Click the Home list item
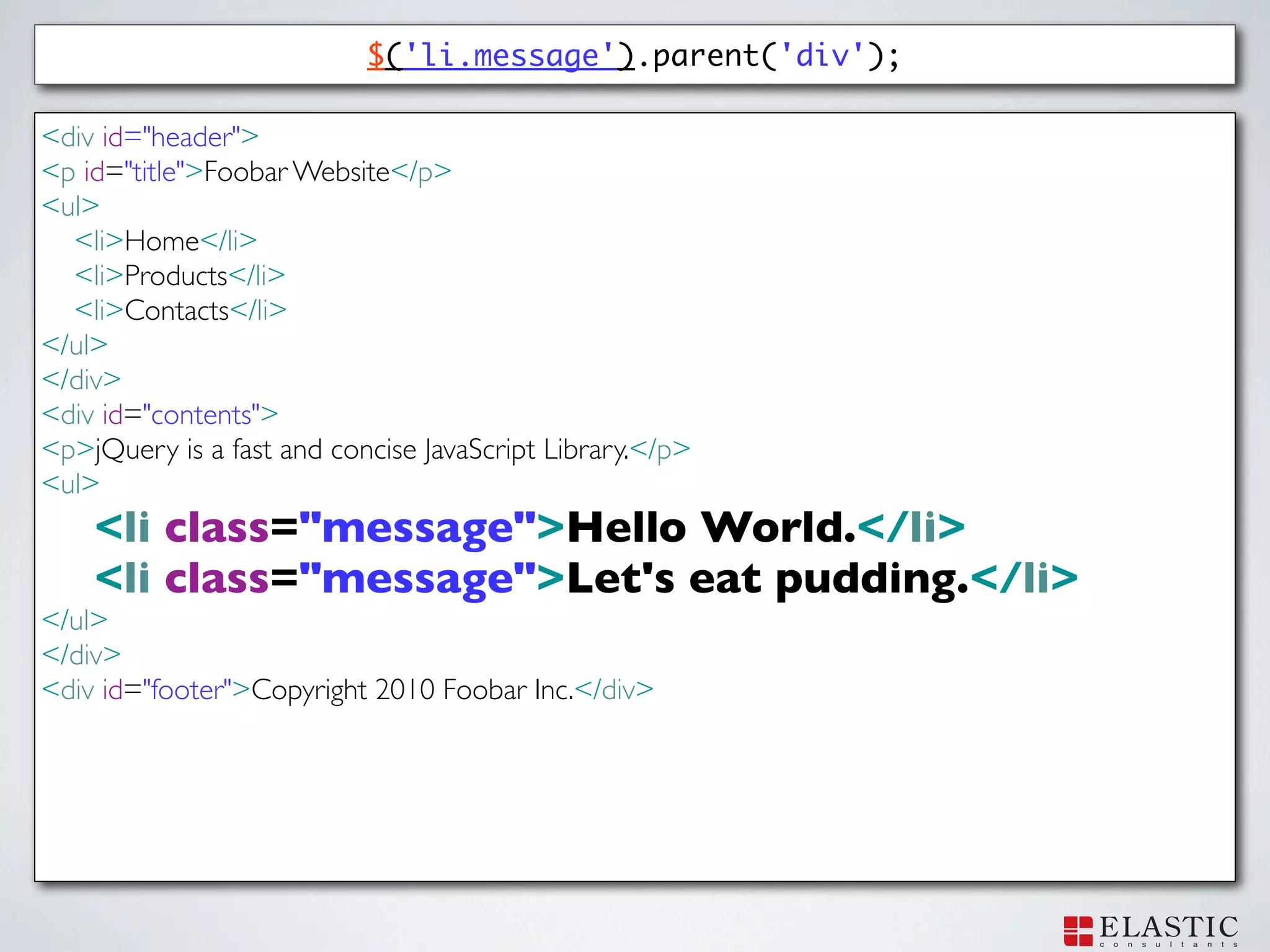This screenshot has height=952, width=1270. 162,241
